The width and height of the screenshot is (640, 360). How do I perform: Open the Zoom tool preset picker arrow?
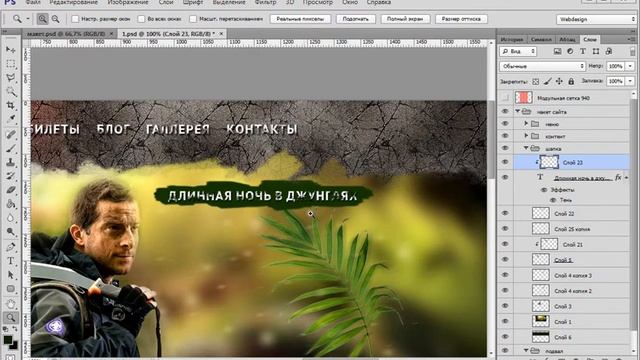[x=28, y=19]
